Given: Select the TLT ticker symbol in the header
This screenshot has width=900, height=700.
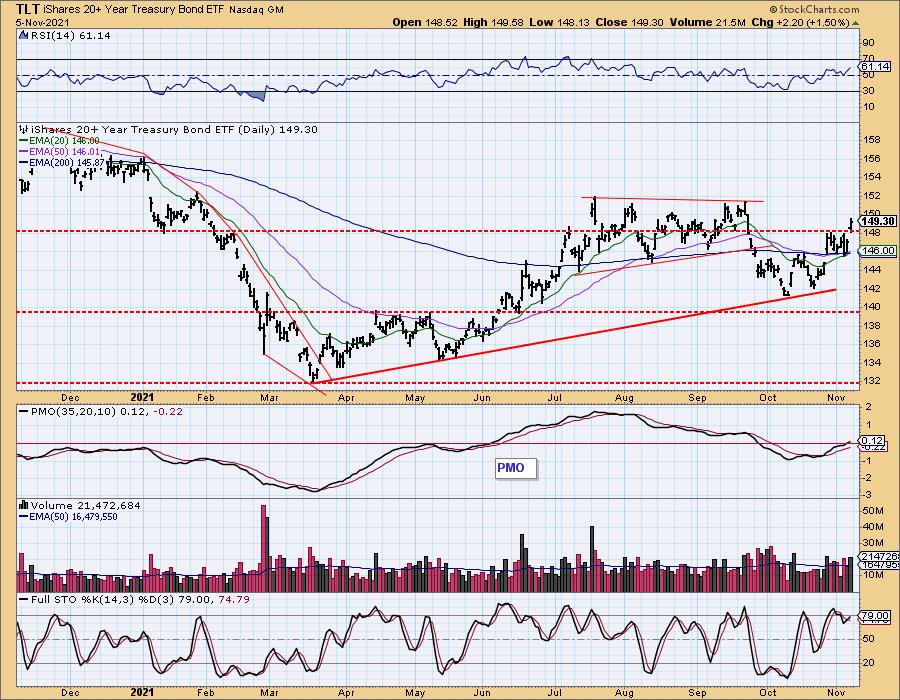Looking at the screenshot, I should coord(28,9).
